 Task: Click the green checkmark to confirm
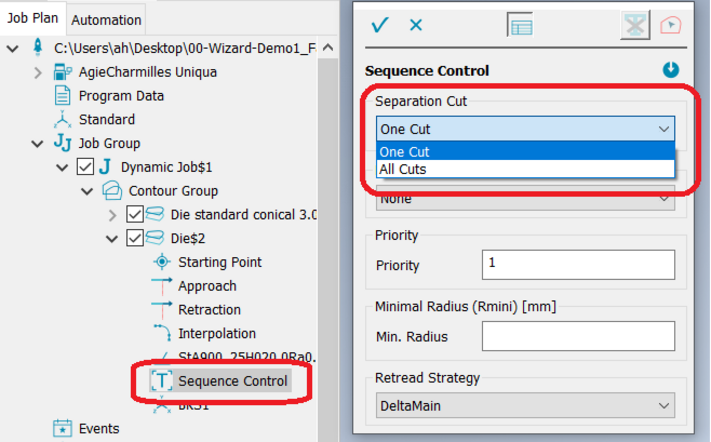tap(379, 26)
